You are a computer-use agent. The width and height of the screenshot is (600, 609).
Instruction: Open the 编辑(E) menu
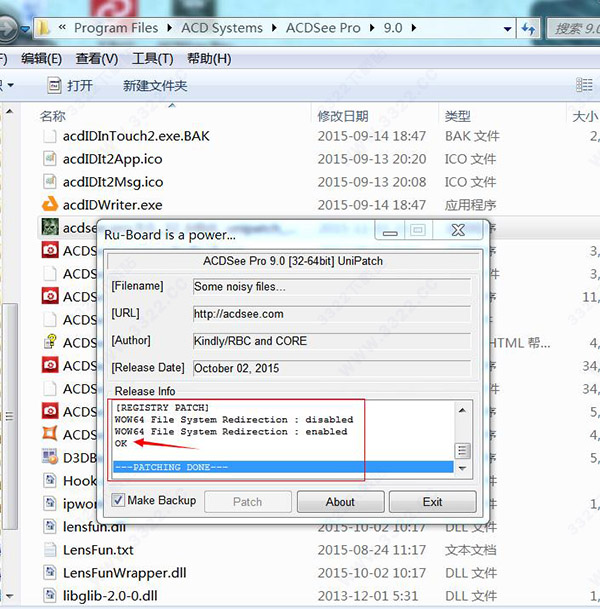[42, 59]
